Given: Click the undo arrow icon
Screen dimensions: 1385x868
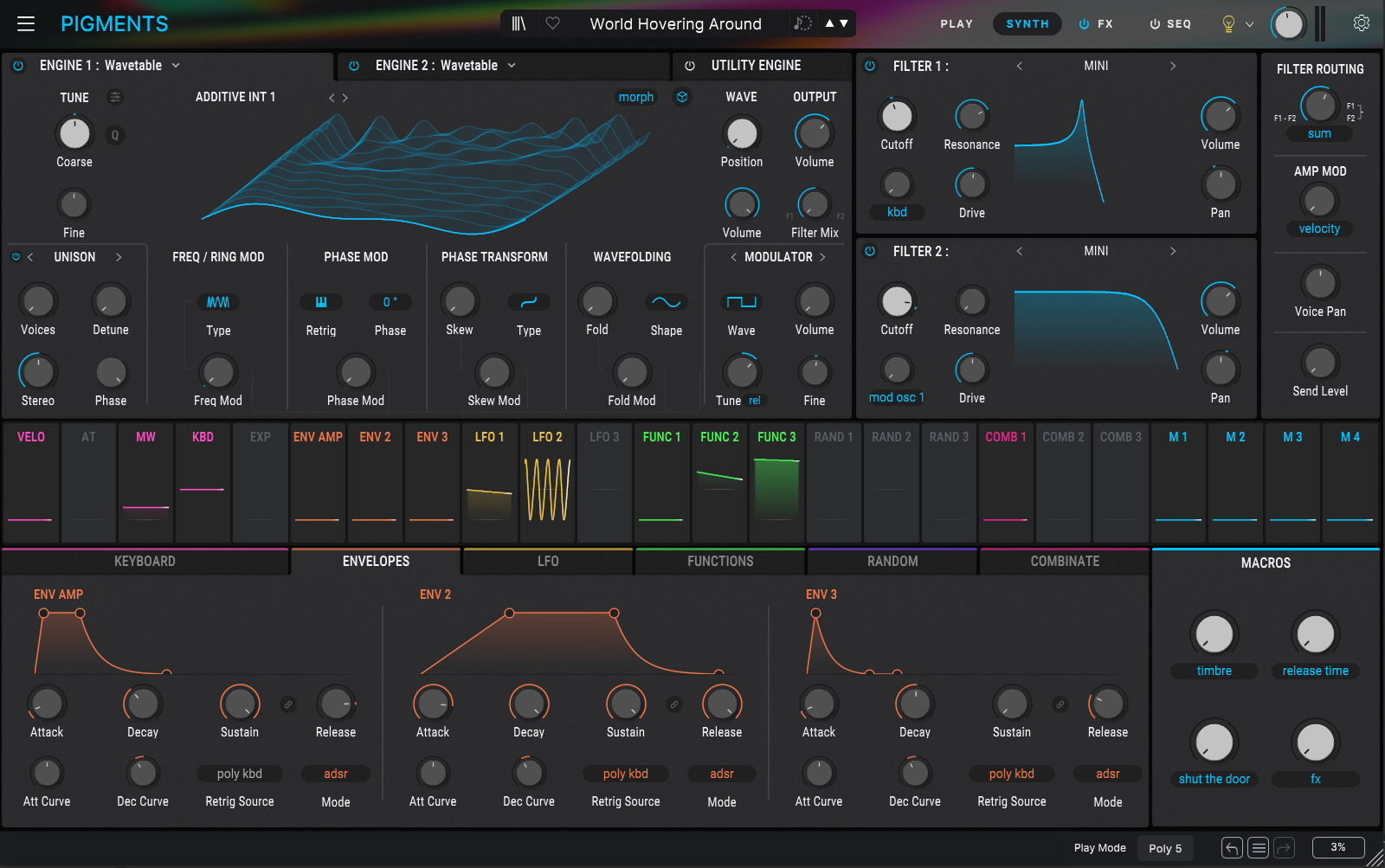Looking at the screenshot, I should click(1232, 848).
